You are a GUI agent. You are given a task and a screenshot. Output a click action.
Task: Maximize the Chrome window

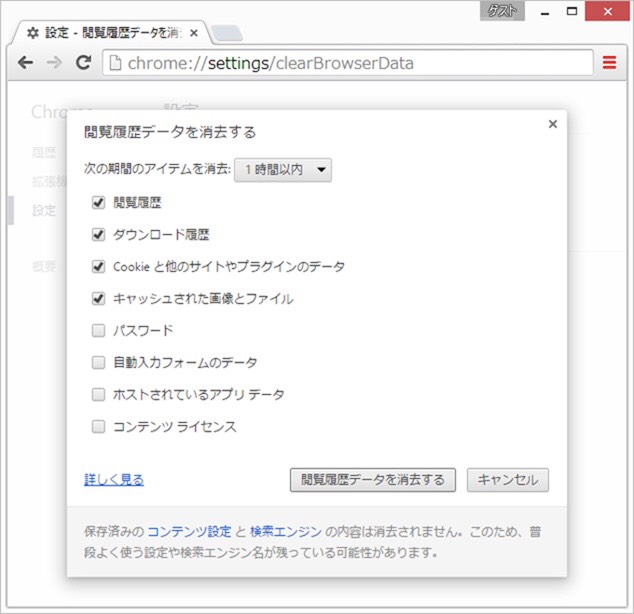point(572,11)
